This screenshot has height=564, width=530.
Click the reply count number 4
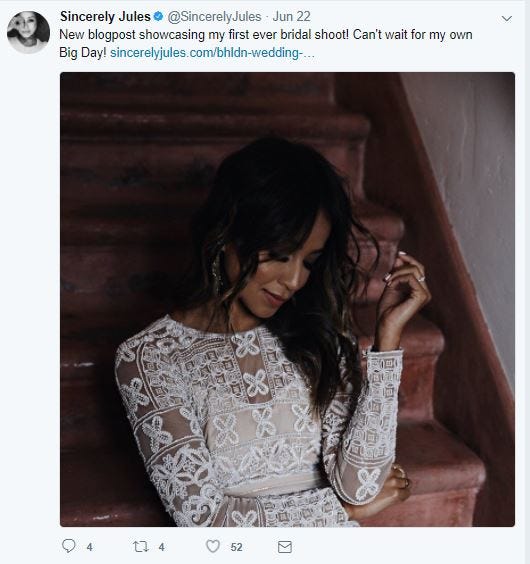[90, 547]
